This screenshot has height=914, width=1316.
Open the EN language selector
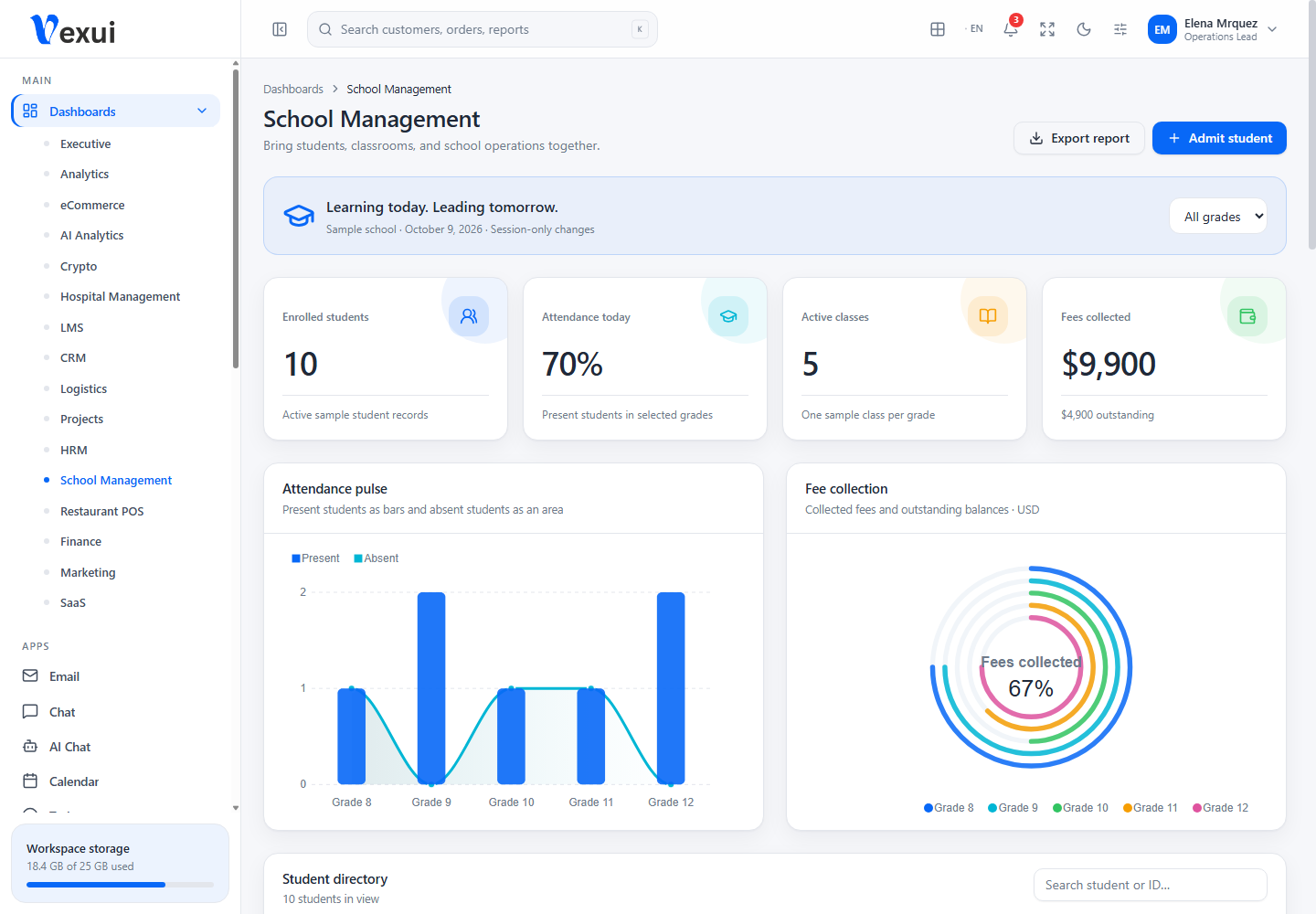(974, 29)
